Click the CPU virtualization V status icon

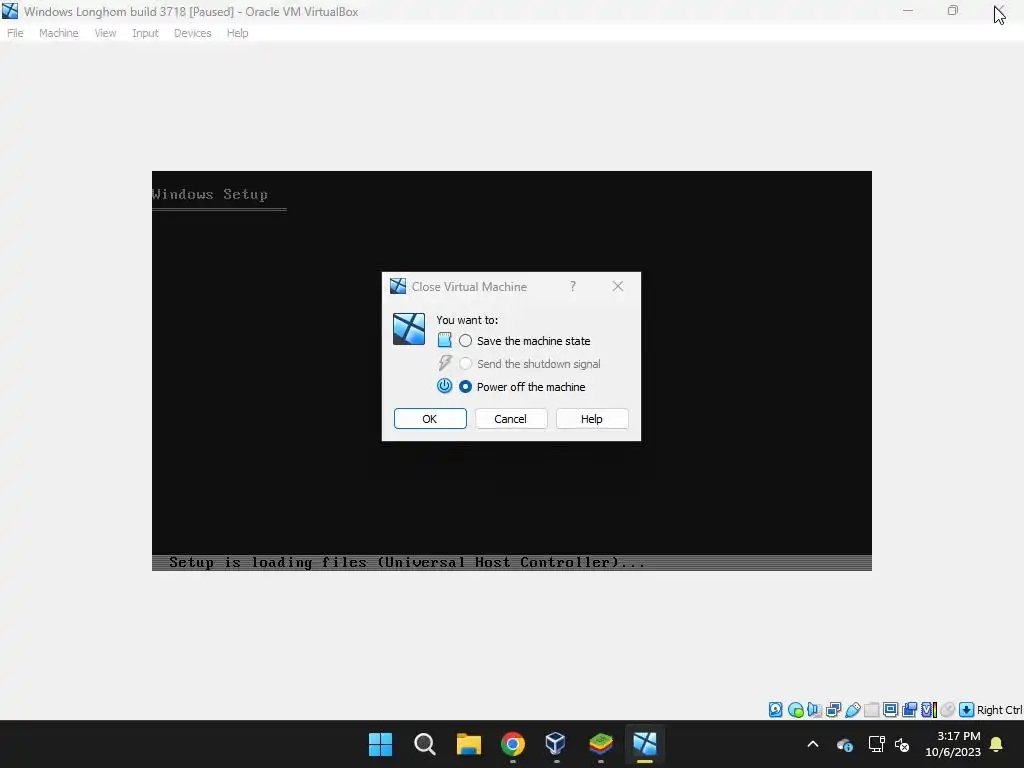click(929, 710)
